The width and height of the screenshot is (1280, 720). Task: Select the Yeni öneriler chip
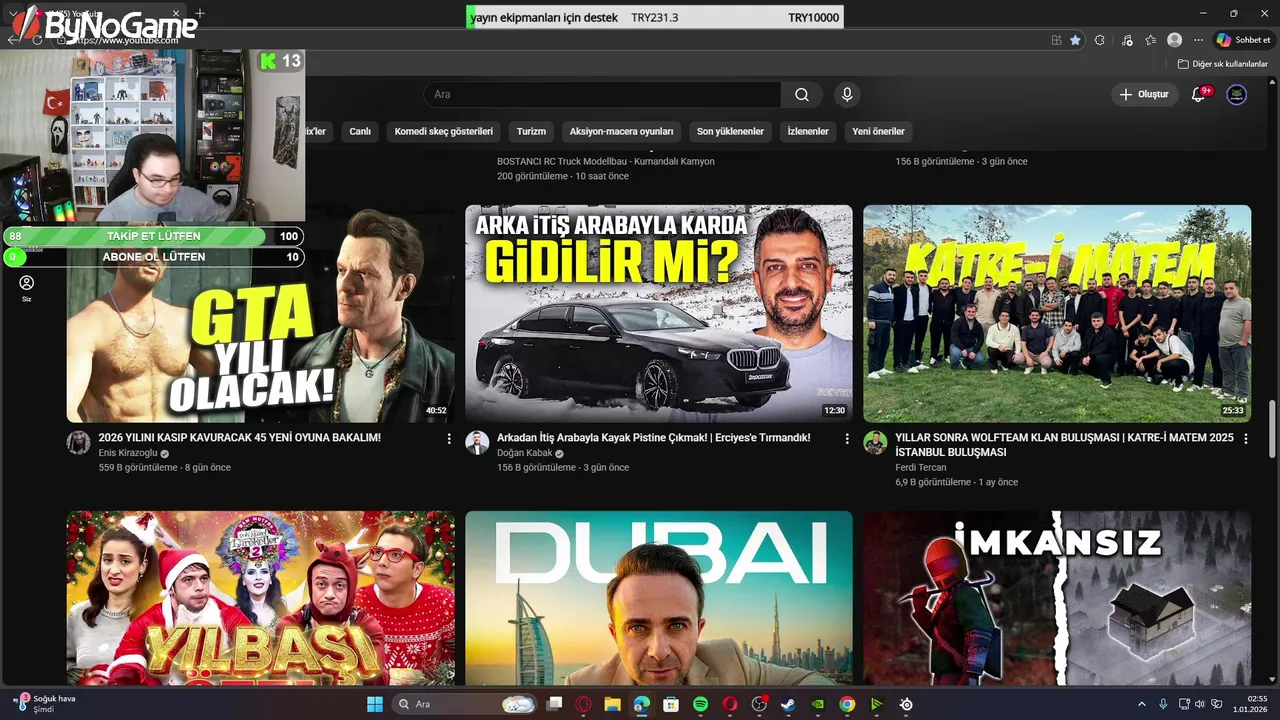(x=878, y=131)
